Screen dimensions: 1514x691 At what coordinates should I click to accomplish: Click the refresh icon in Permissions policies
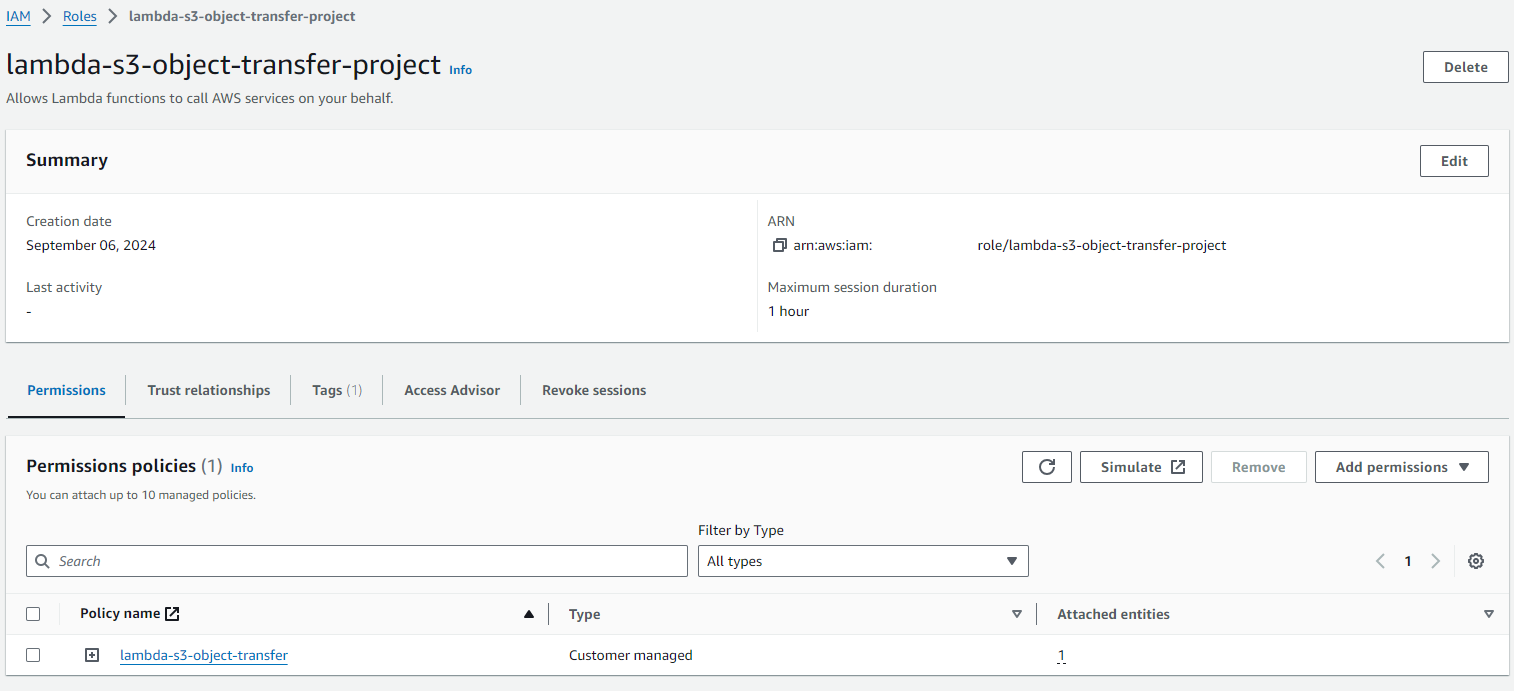click(x=1047, y=467)
